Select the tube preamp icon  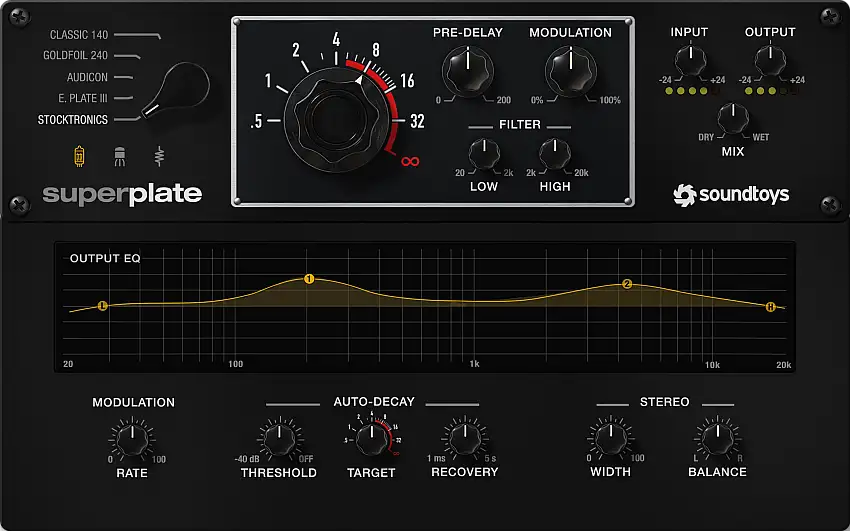click(x=79, y=156)
